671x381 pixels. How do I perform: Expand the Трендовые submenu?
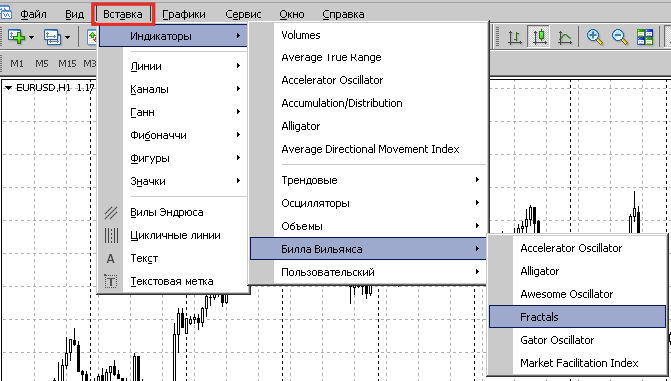pos(368,180)
